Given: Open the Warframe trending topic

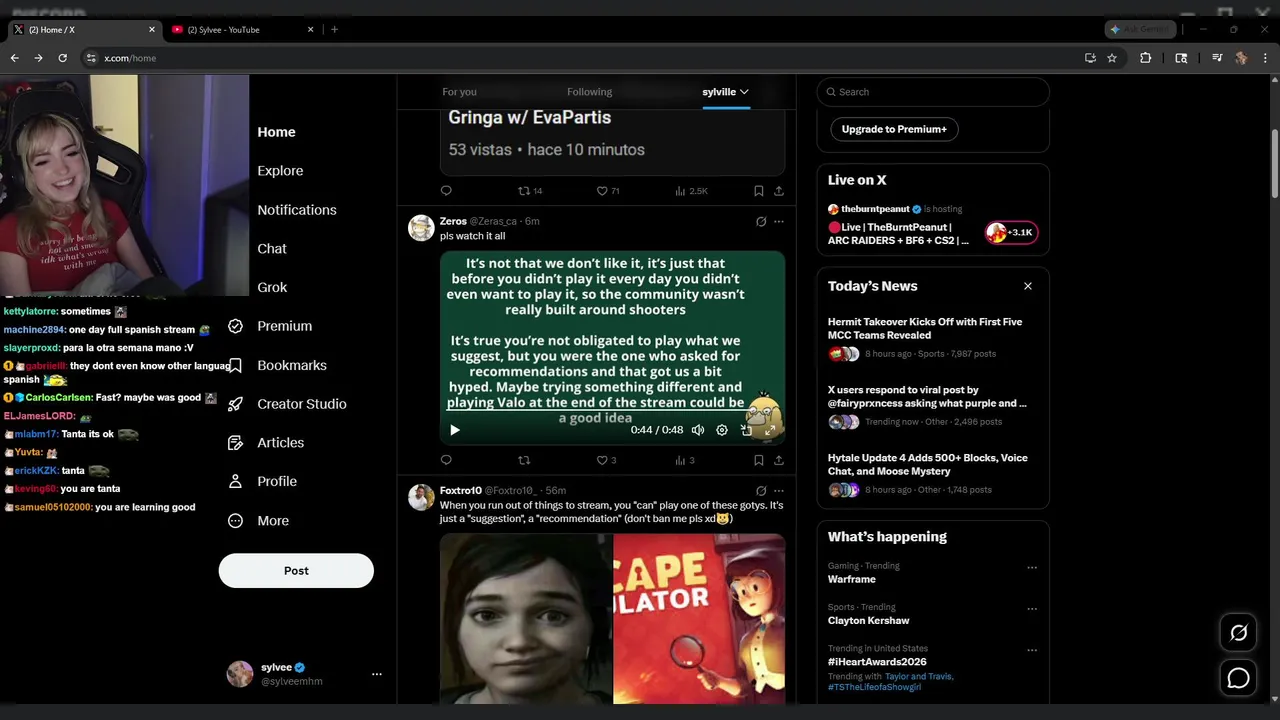Looking at the screenshot, I should [x=852, y=579].
